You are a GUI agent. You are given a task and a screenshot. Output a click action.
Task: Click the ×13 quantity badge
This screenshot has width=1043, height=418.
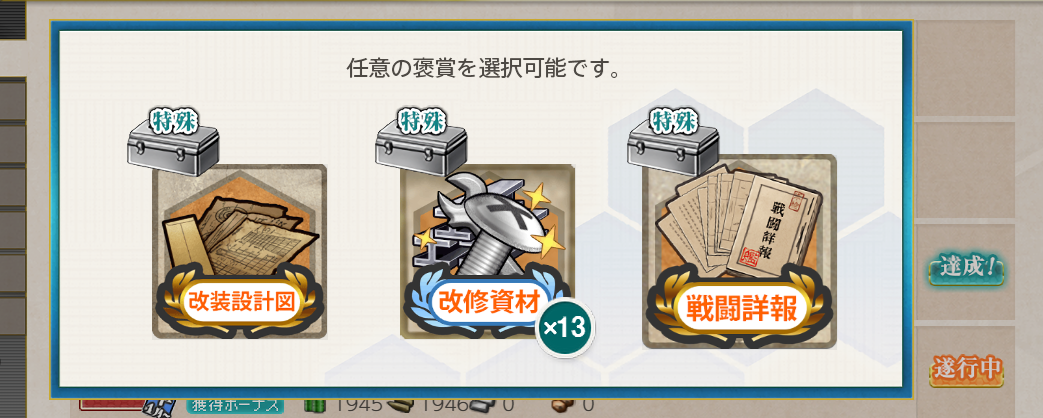[x=565, y=327]
